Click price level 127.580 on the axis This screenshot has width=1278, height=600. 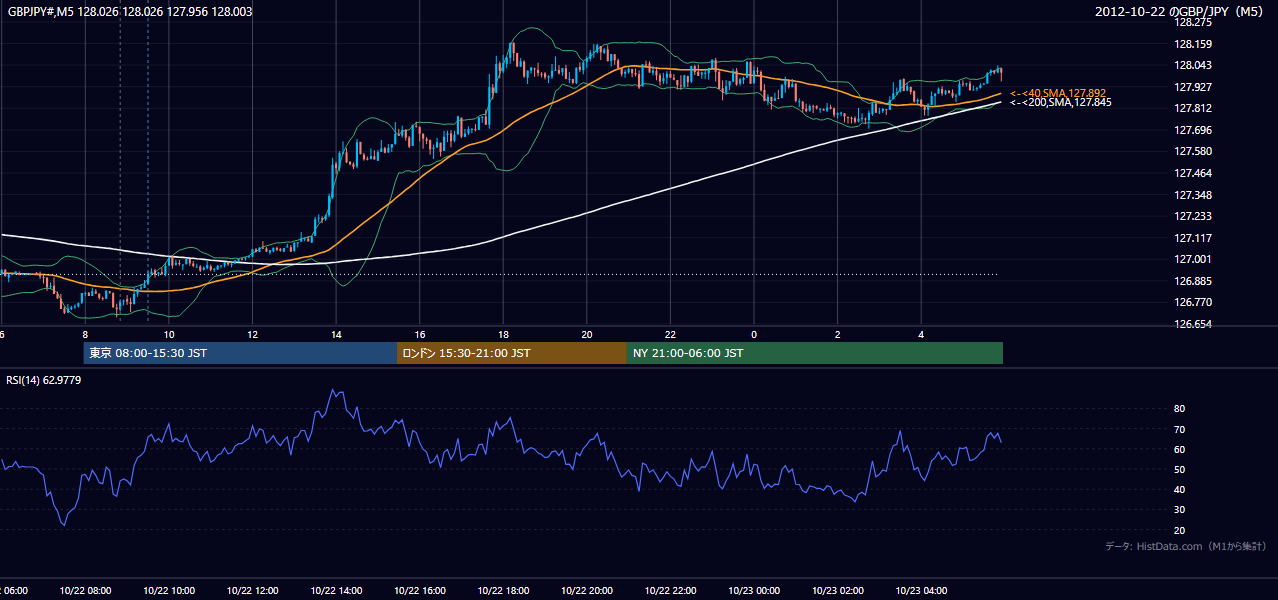coord(1194,151)
